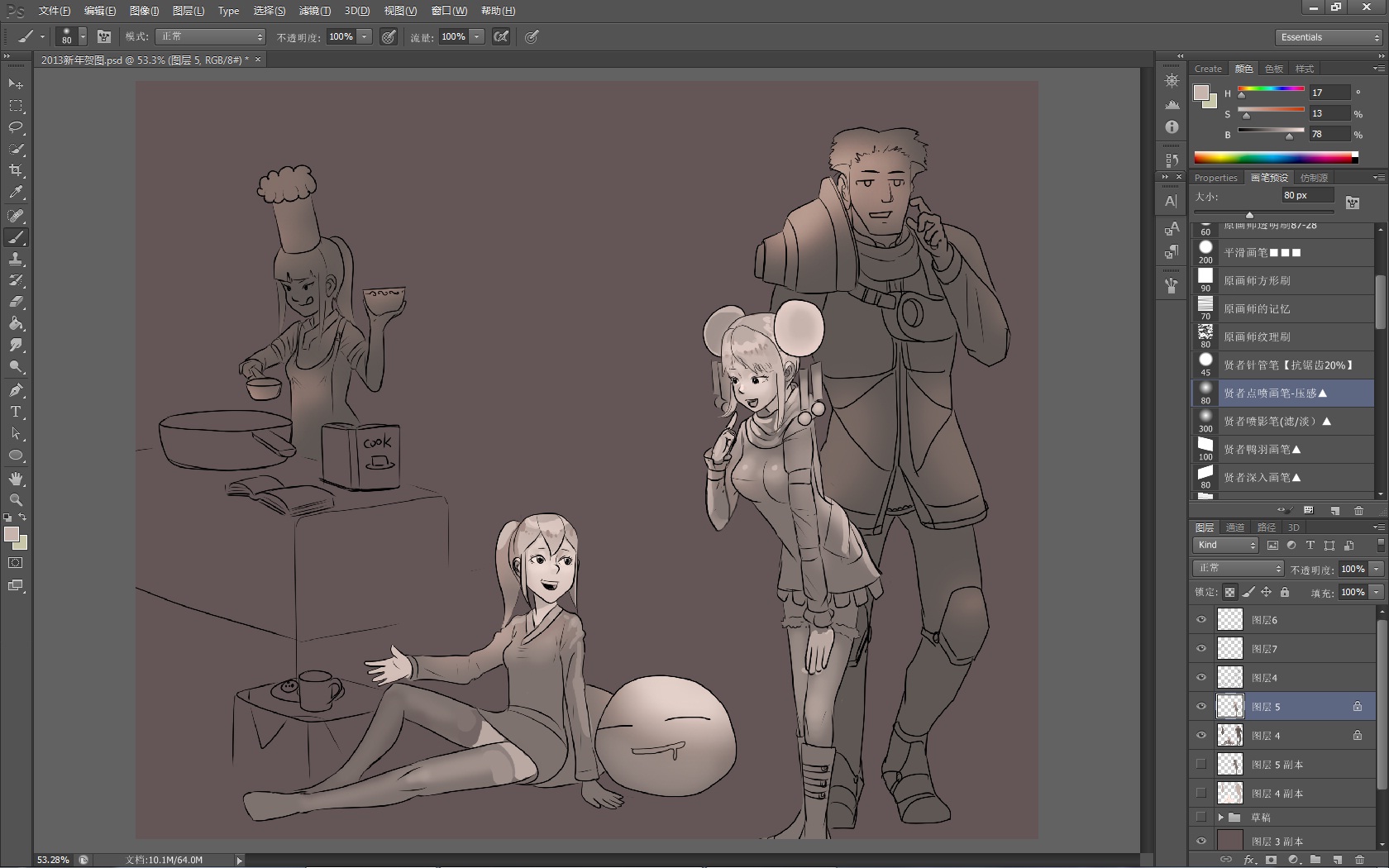1389x868 pixels.
Task: Toggle Quick Mask mode icon
Action: tap(16, 563)
